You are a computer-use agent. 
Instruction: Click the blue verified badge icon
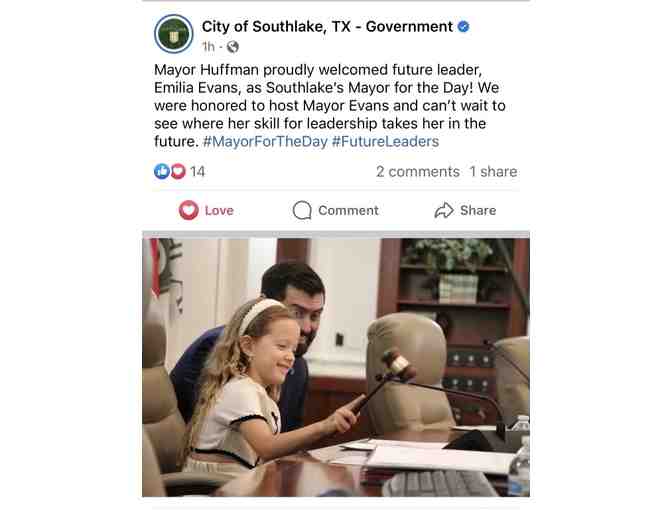pos(463,27)
